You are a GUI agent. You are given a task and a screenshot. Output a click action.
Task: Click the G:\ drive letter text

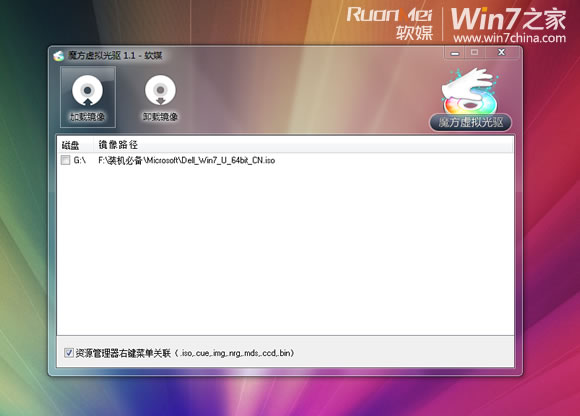point(80,160)
